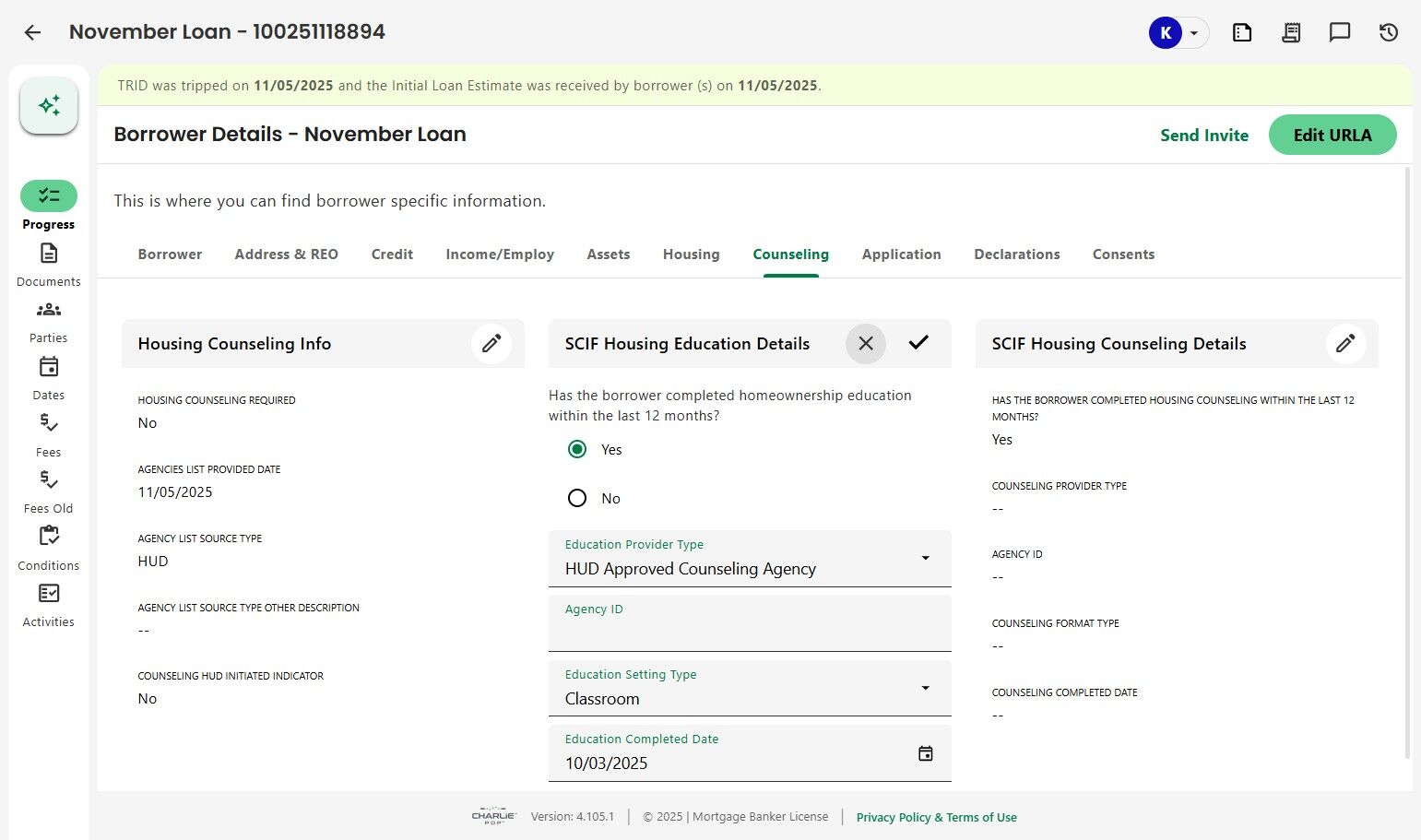
Task: Switch to the Declarations tab
Action: (x=1016, y=254)
